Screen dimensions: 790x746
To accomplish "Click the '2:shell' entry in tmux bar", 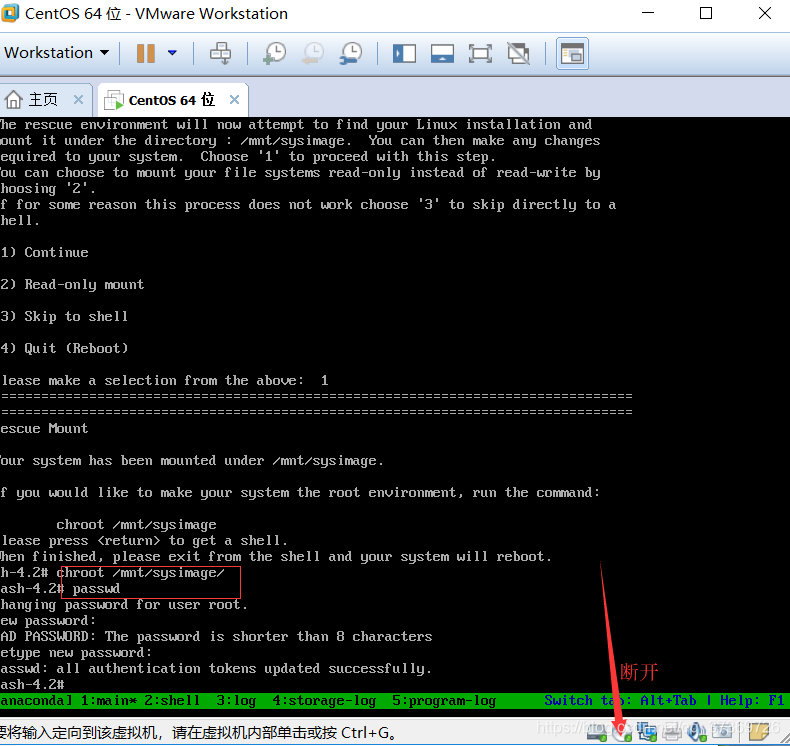I will pos(172,701).
